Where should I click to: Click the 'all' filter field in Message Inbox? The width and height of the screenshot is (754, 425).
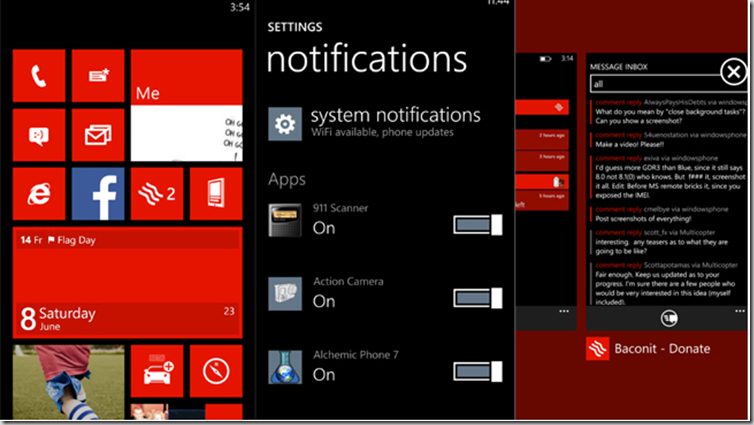pos(668,84)
